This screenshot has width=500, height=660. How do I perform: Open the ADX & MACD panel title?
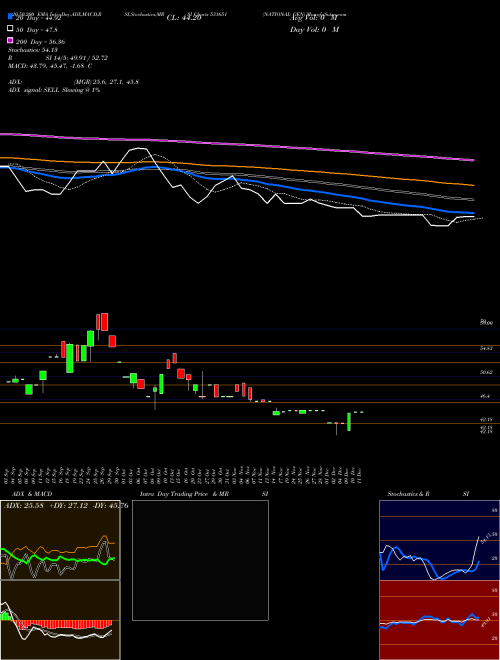(x=32, y=494)
